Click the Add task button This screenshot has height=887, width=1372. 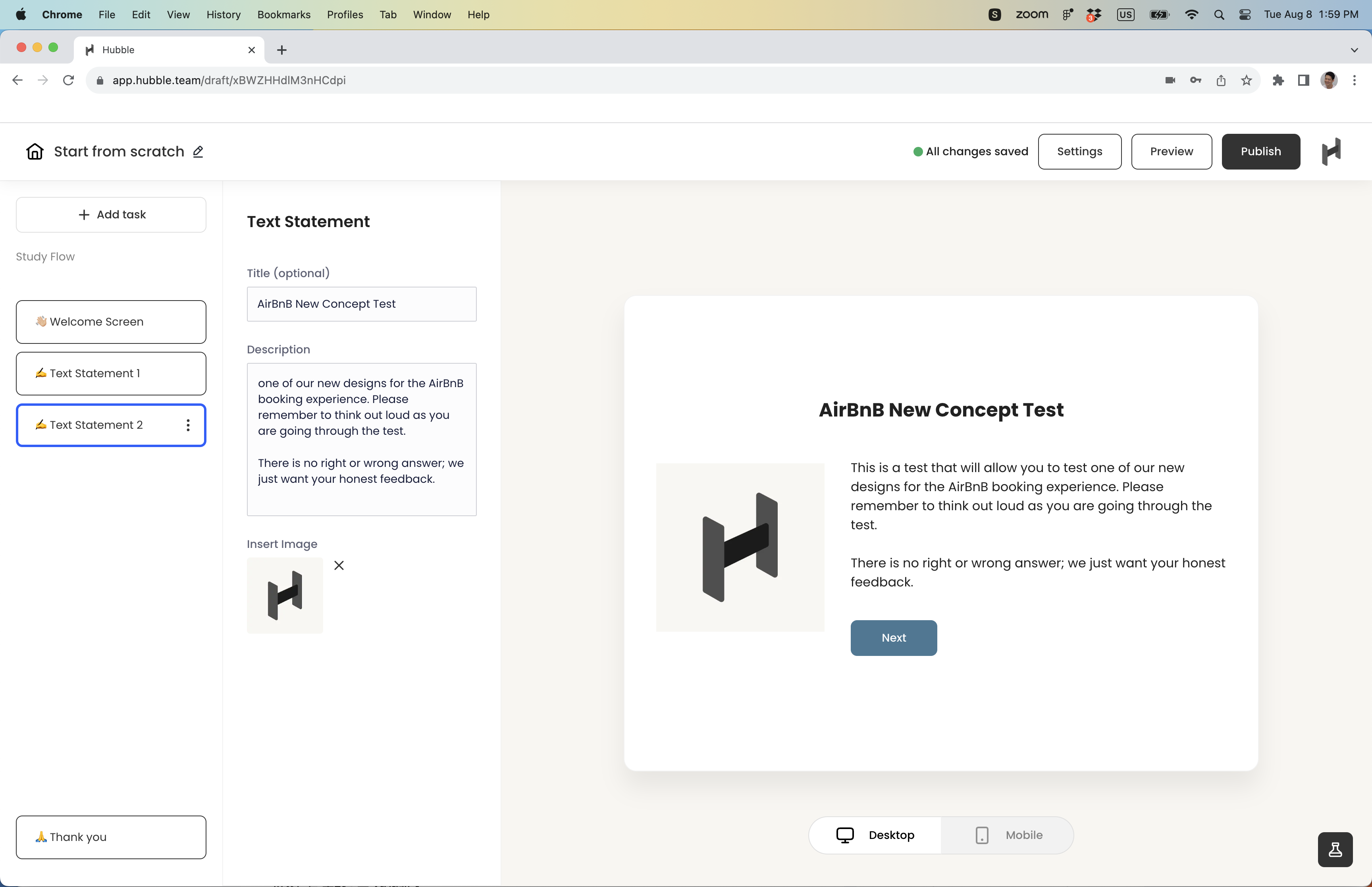(x=111, y=215)
